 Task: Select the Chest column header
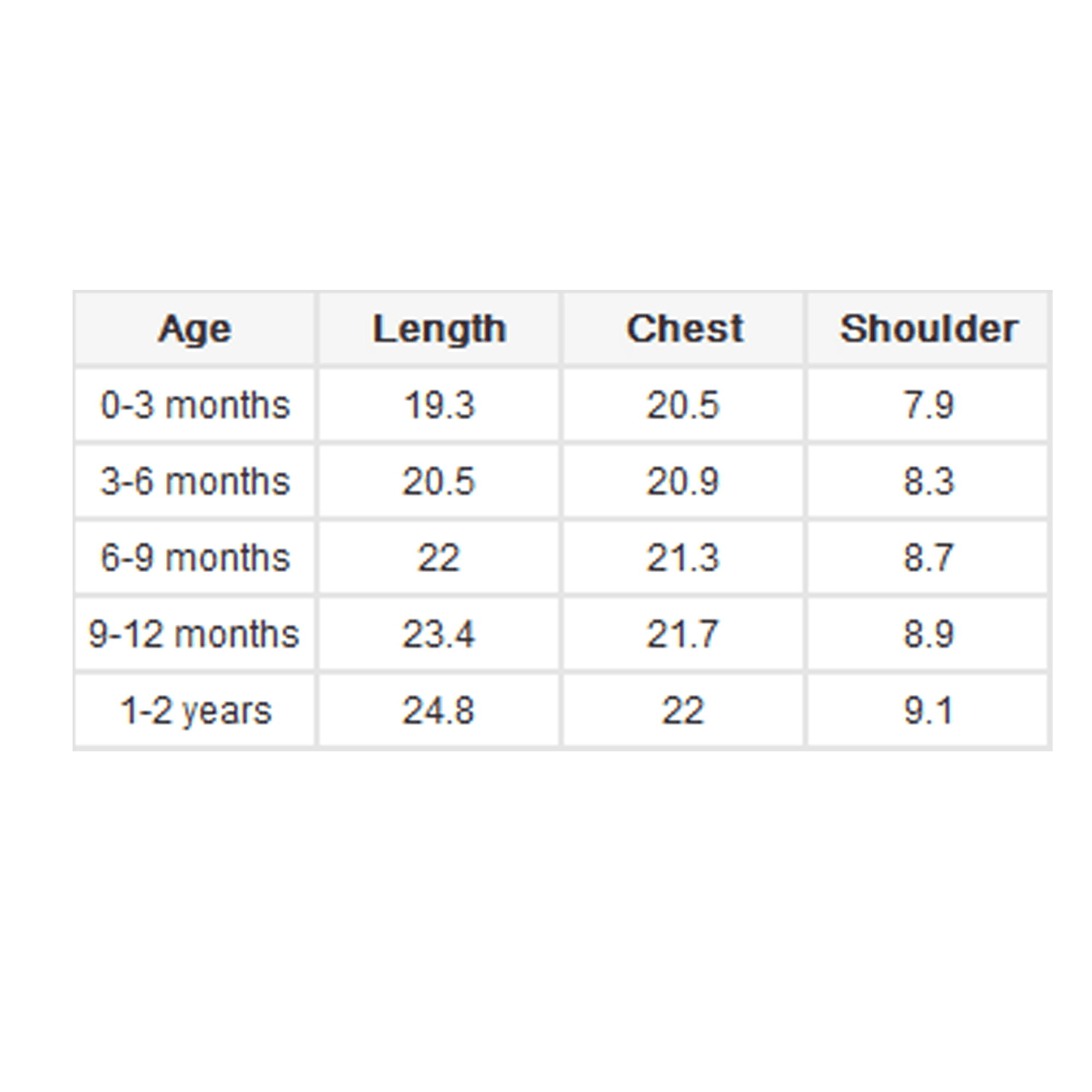pyautogui.click(x=685, y=328)
